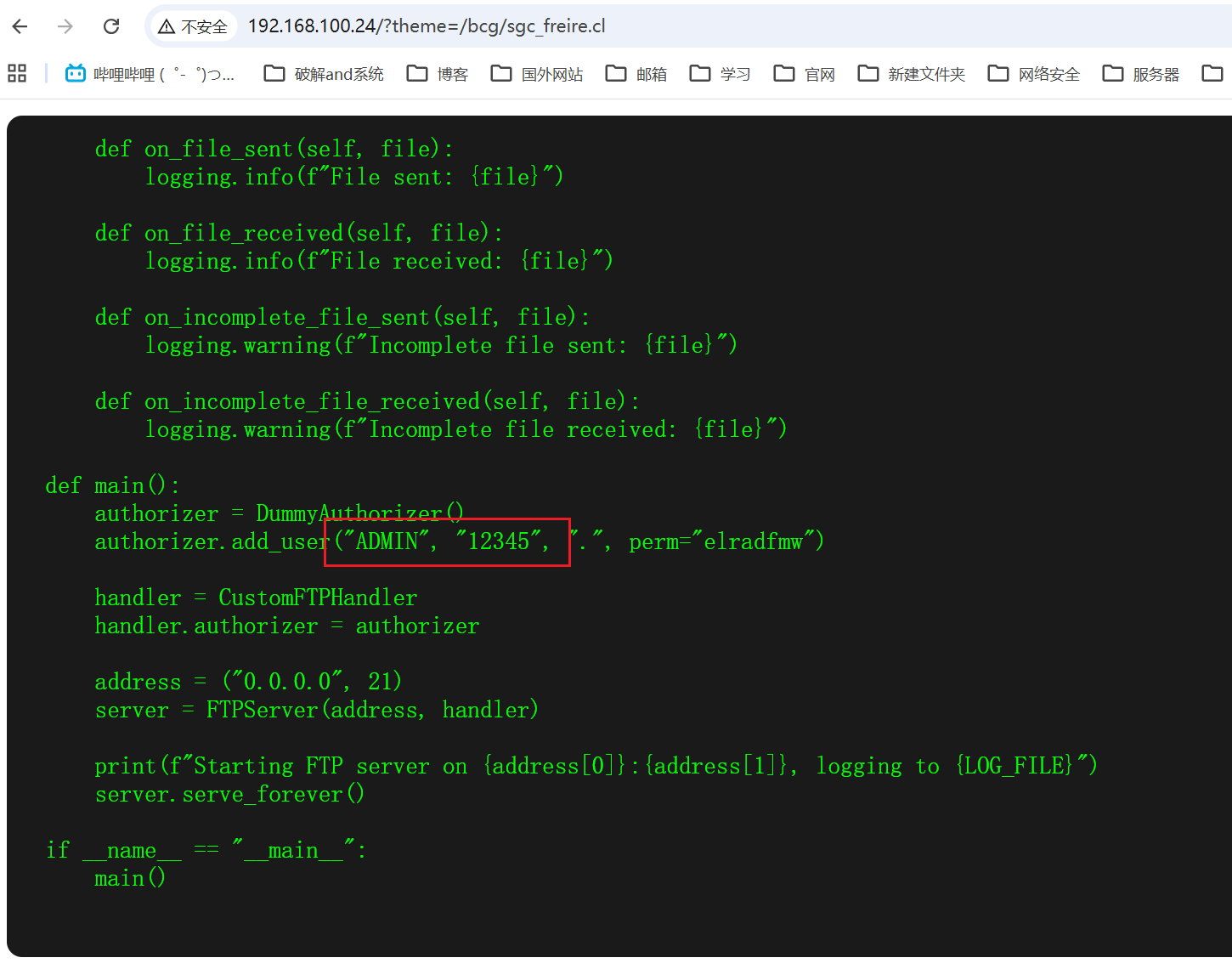This screenshot has height=969, width=1232.
Task: Click the cut-off folder icon after 服务器
Action: tap(1212, 74)
